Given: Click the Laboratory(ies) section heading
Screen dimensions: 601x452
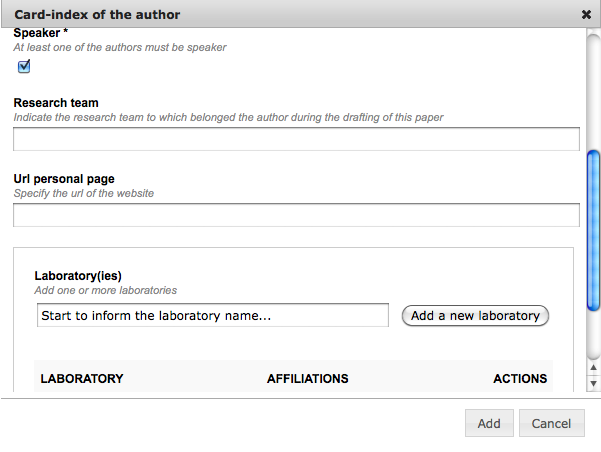Looking at the screenshot, I should [78, 276].
